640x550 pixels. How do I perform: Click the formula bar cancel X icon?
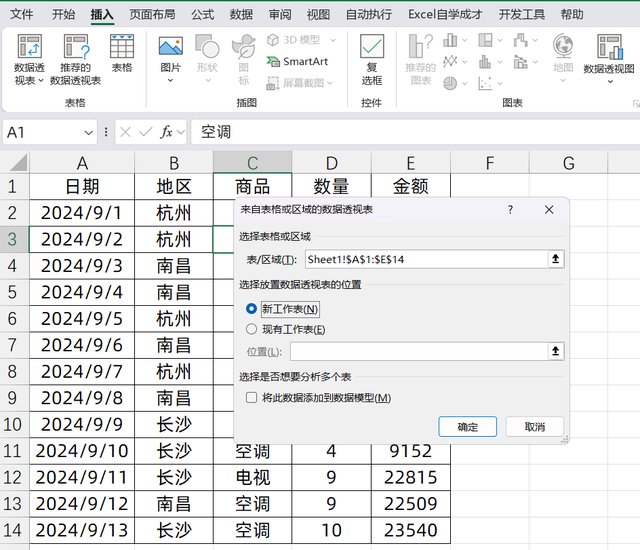click(125, 132)
